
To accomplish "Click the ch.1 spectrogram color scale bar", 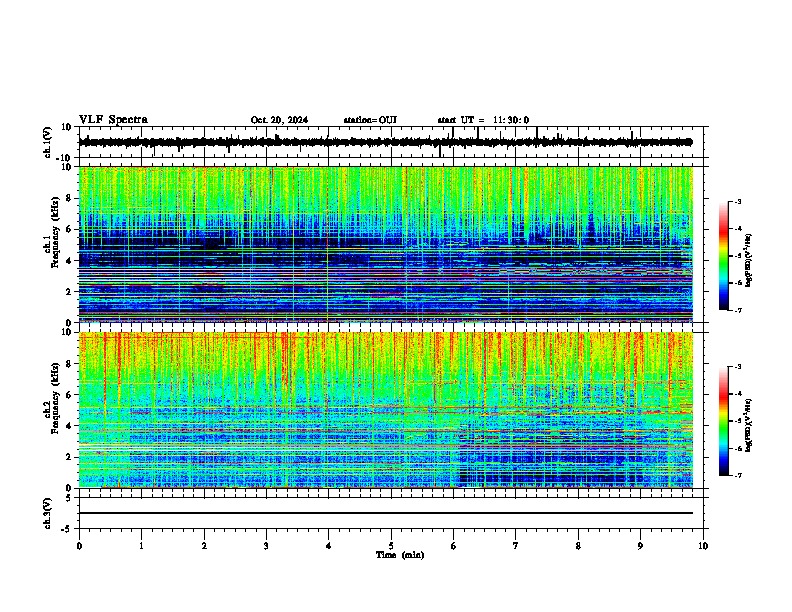I will pos(724,256).
